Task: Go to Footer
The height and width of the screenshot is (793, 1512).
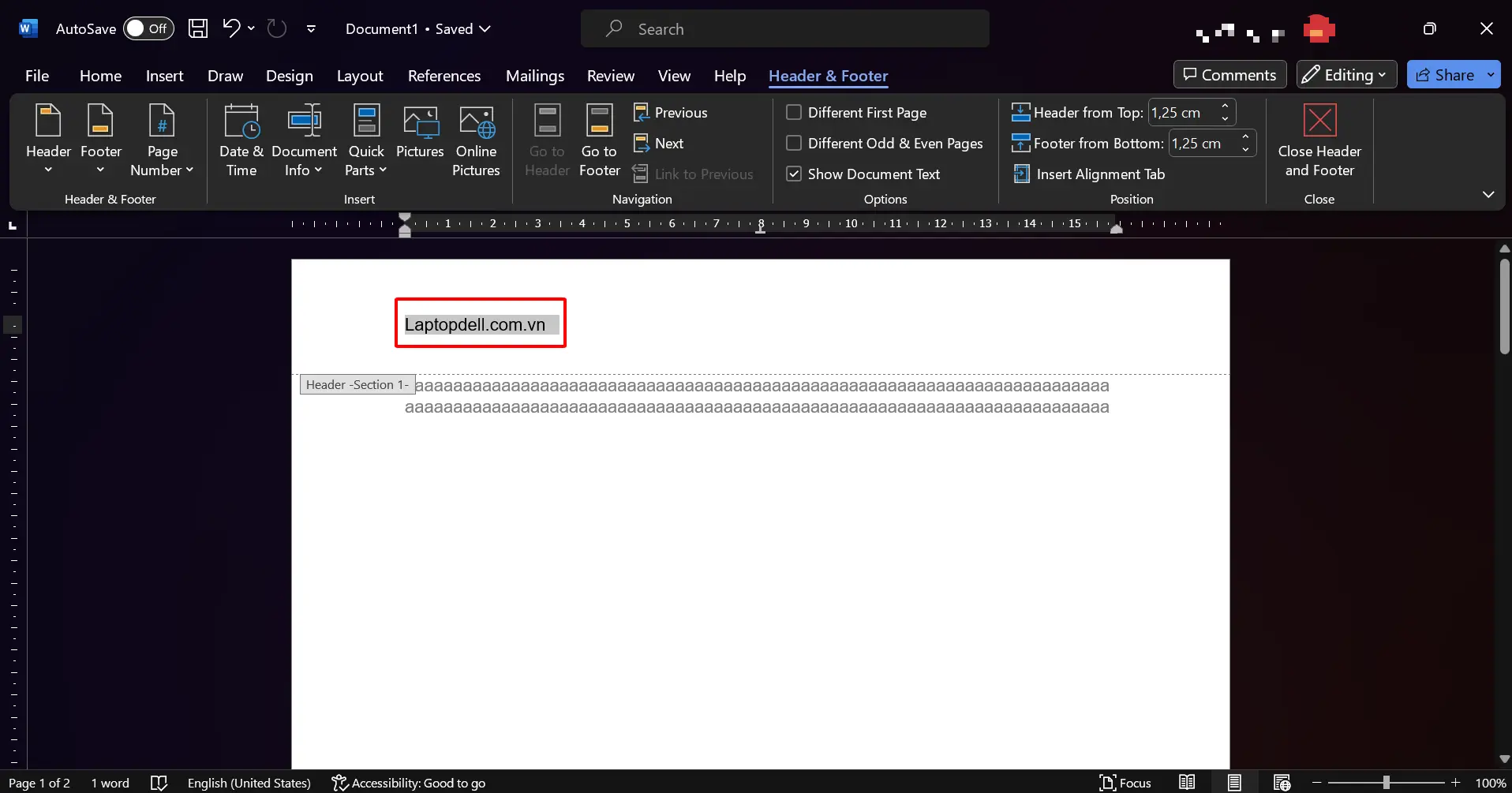Action: 599,140
